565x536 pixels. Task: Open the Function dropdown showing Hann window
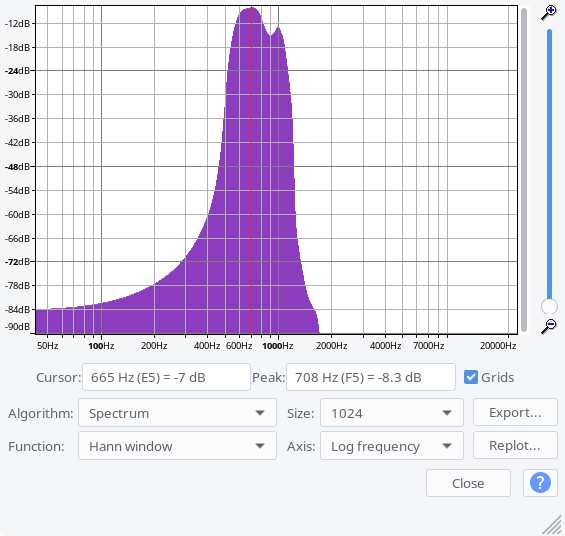[177, 446]
